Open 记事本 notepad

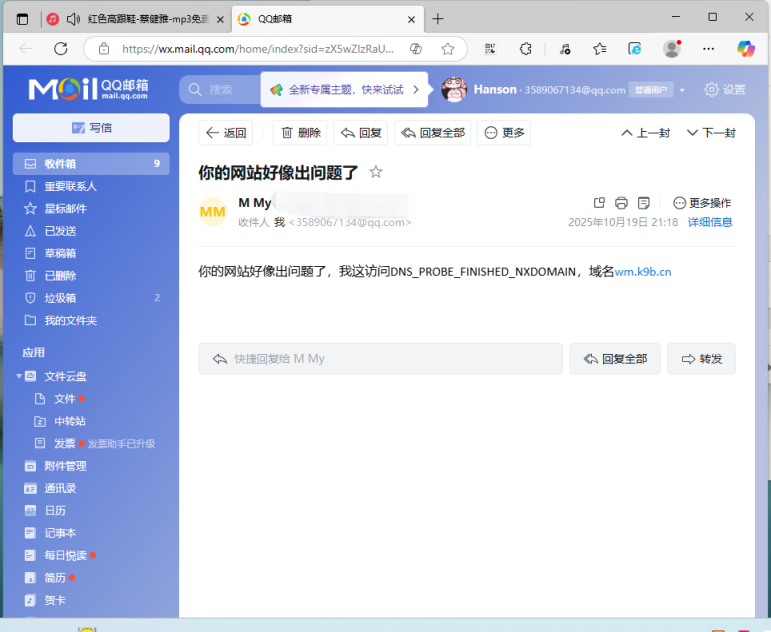pos(60,533)
